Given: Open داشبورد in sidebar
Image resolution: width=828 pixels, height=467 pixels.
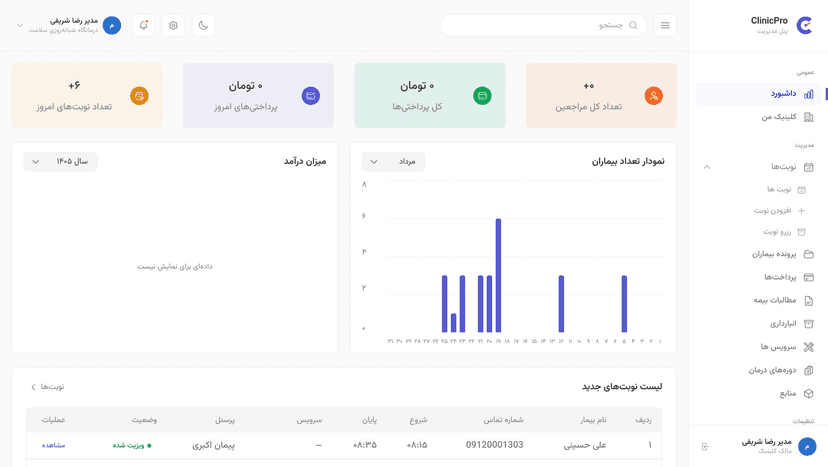Looking at the screenshot, I should pos(758,94).
